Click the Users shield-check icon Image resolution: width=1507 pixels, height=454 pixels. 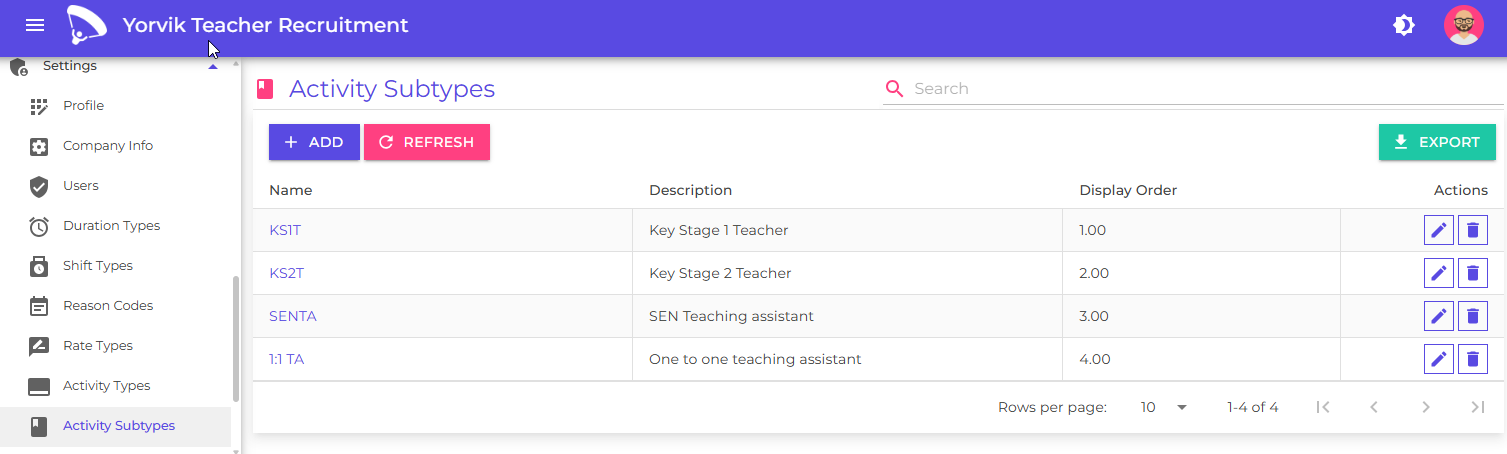[39, 186]
